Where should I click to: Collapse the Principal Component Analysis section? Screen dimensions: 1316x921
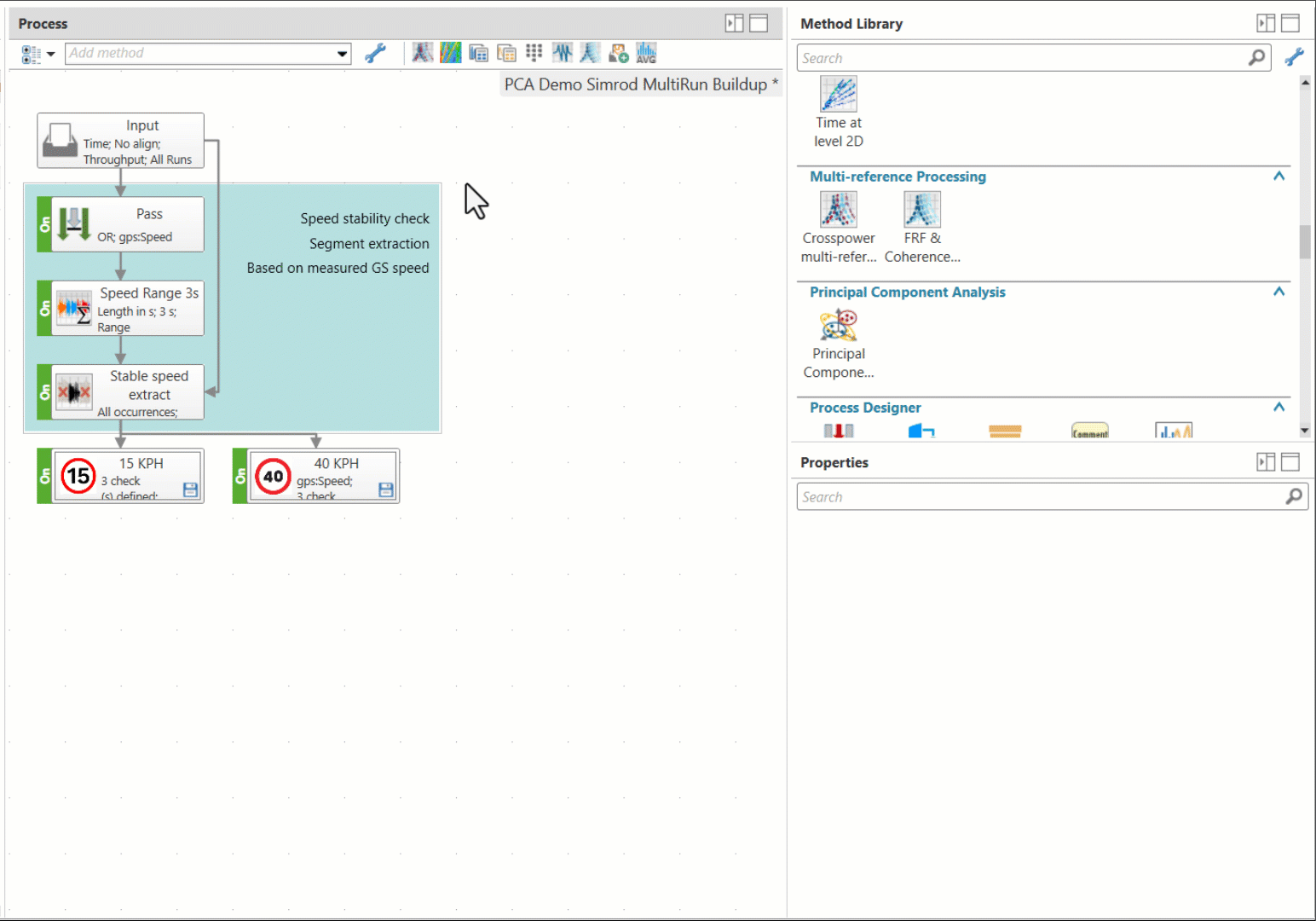(x=1278, y=292)
